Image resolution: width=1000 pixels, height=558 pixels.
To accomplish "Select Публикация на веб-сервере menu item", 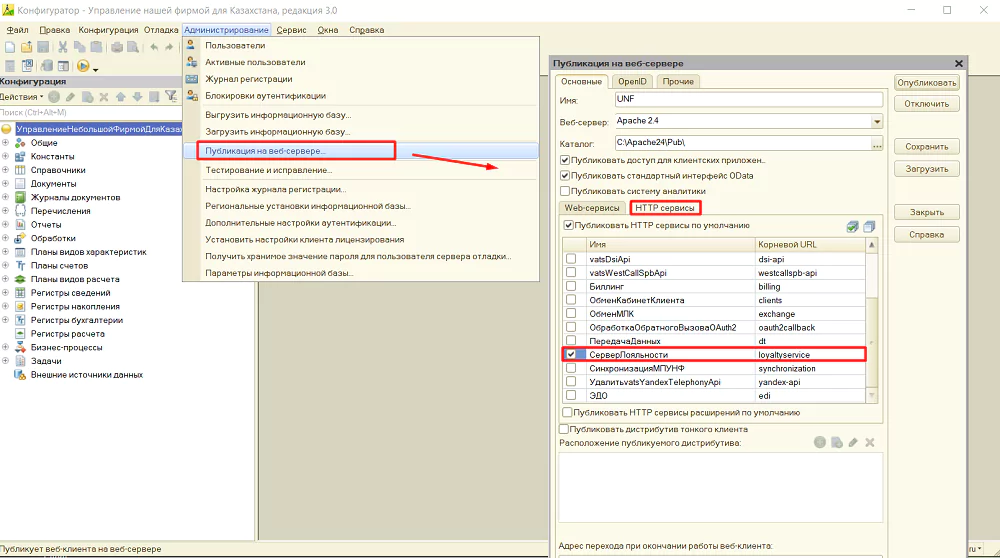I will [x=360, y=151].
